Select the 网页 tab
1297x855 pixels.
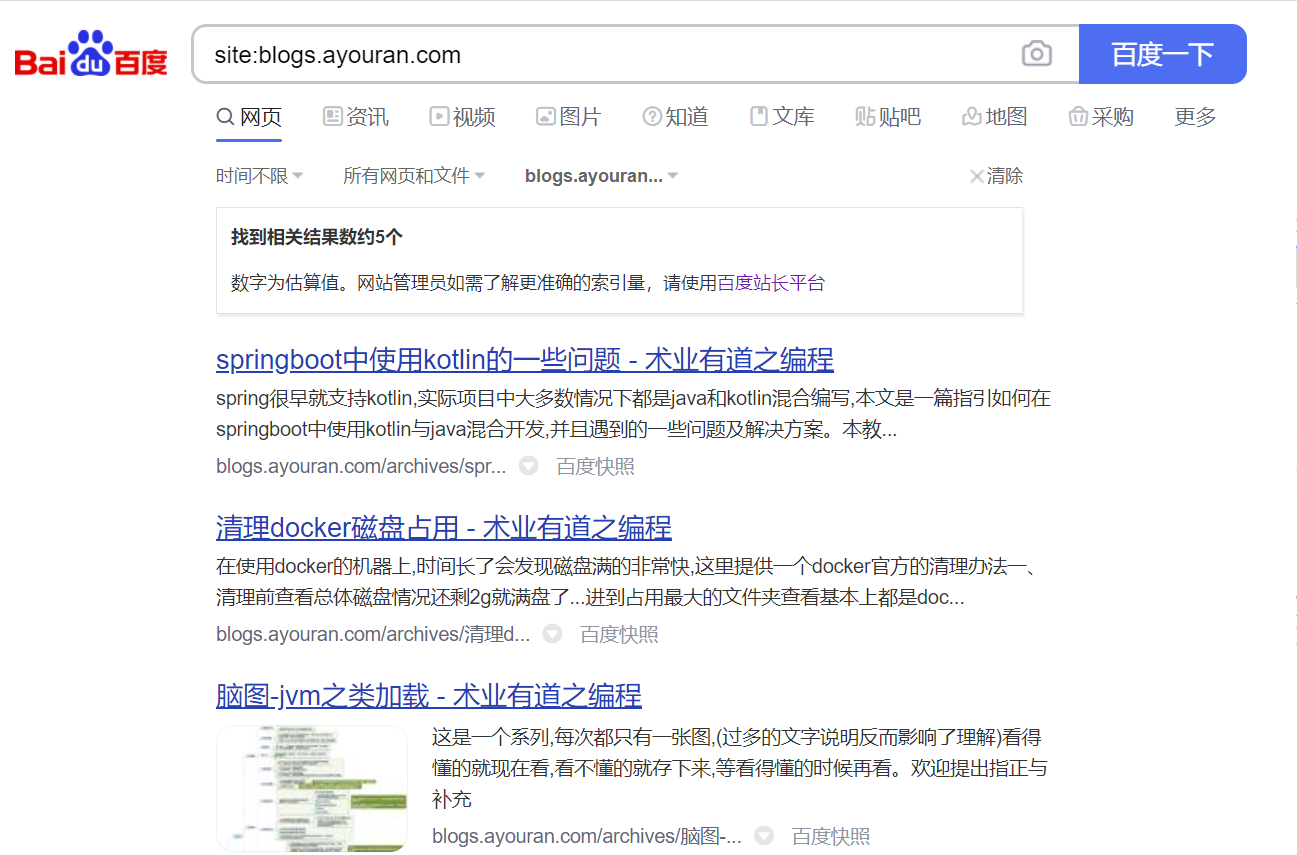249,117
